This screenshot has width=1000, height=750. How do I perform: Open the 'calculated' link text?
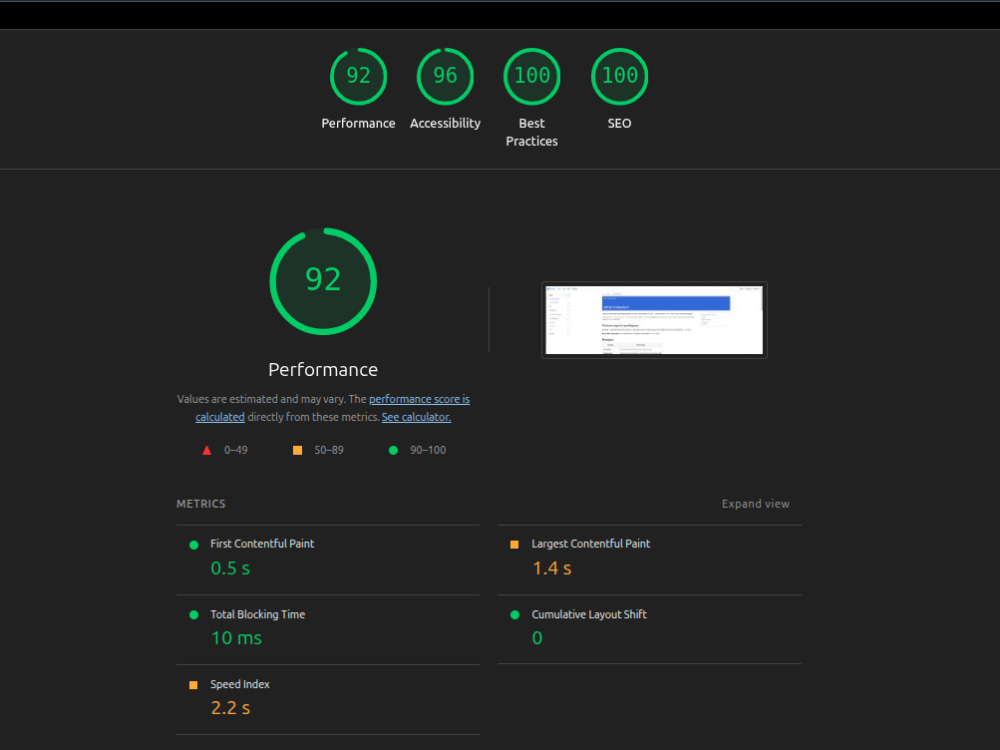[220, 417]
